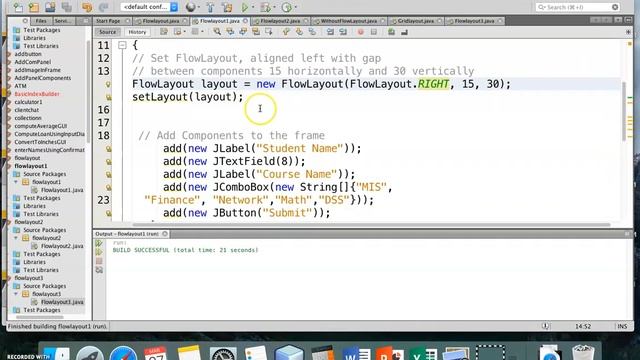The width and height of the screenshot is (640, 360).
Task: Open the dropdown arrow next to Profile Project
Action: click(296, 7)
